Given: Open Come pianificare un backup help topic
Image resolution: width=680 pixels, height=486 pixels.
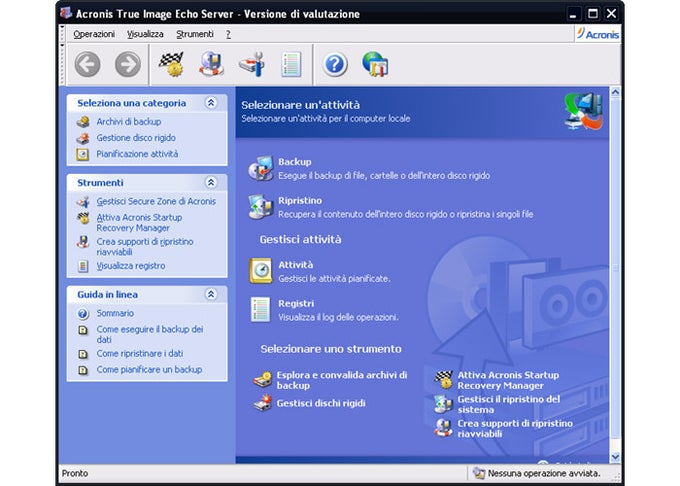Looking at the screenshot, I should coord(149,369).
